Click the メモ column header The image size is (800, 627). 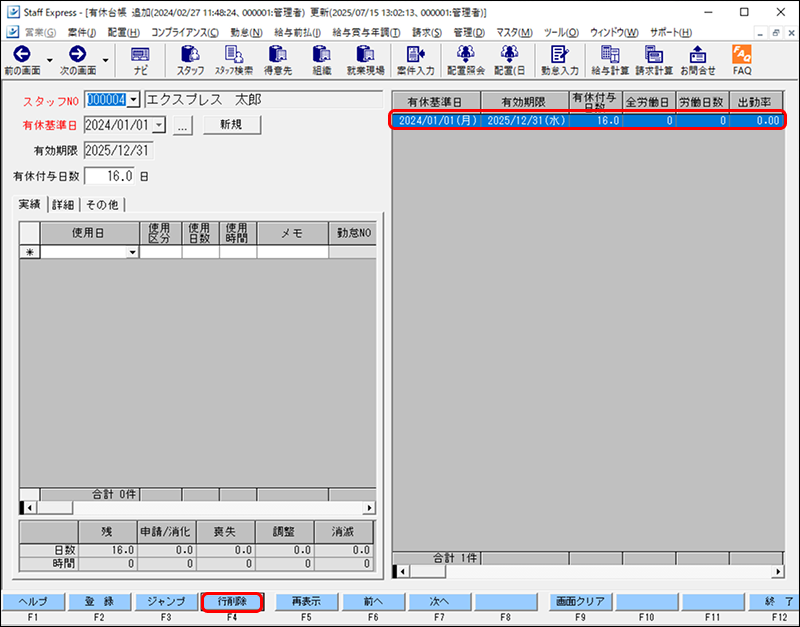(293, 233)
